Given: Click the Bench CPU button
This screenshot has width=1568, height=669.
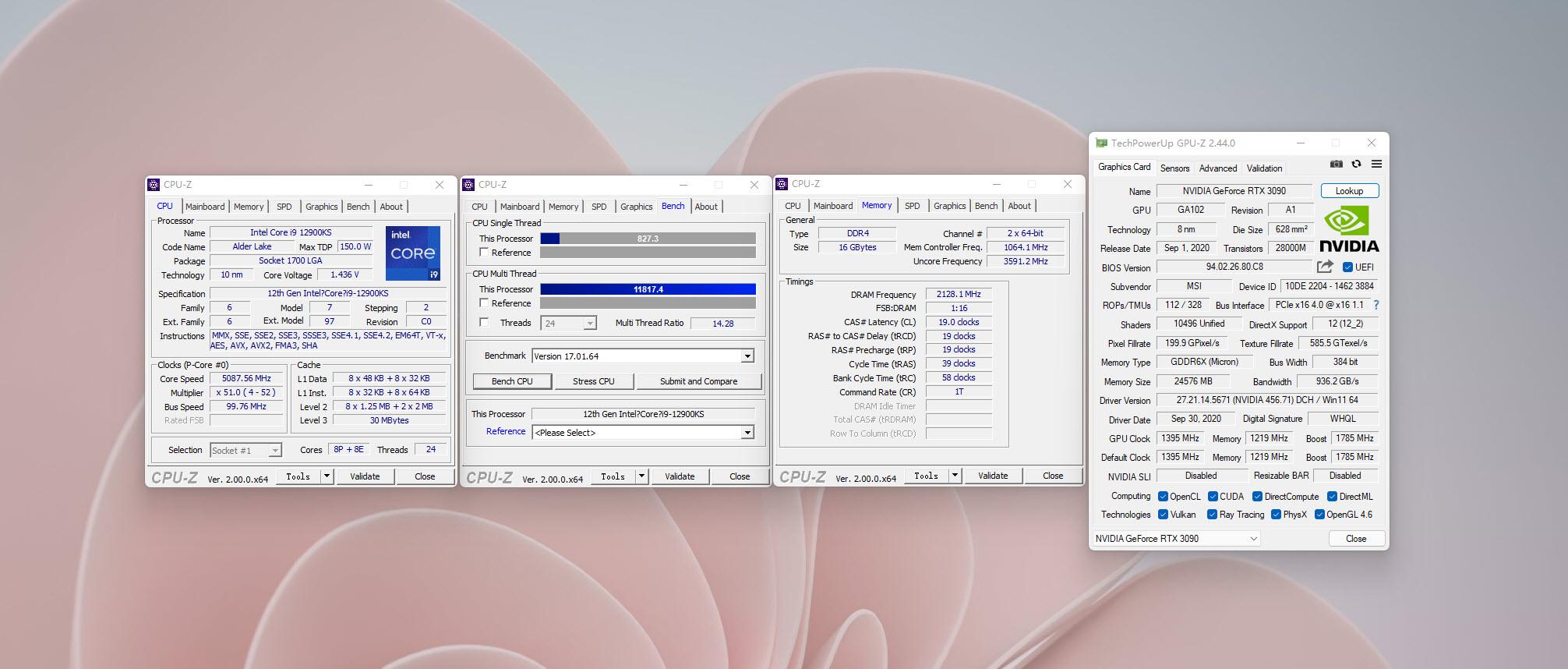Looking at the screenshot, I should point(512,381).
